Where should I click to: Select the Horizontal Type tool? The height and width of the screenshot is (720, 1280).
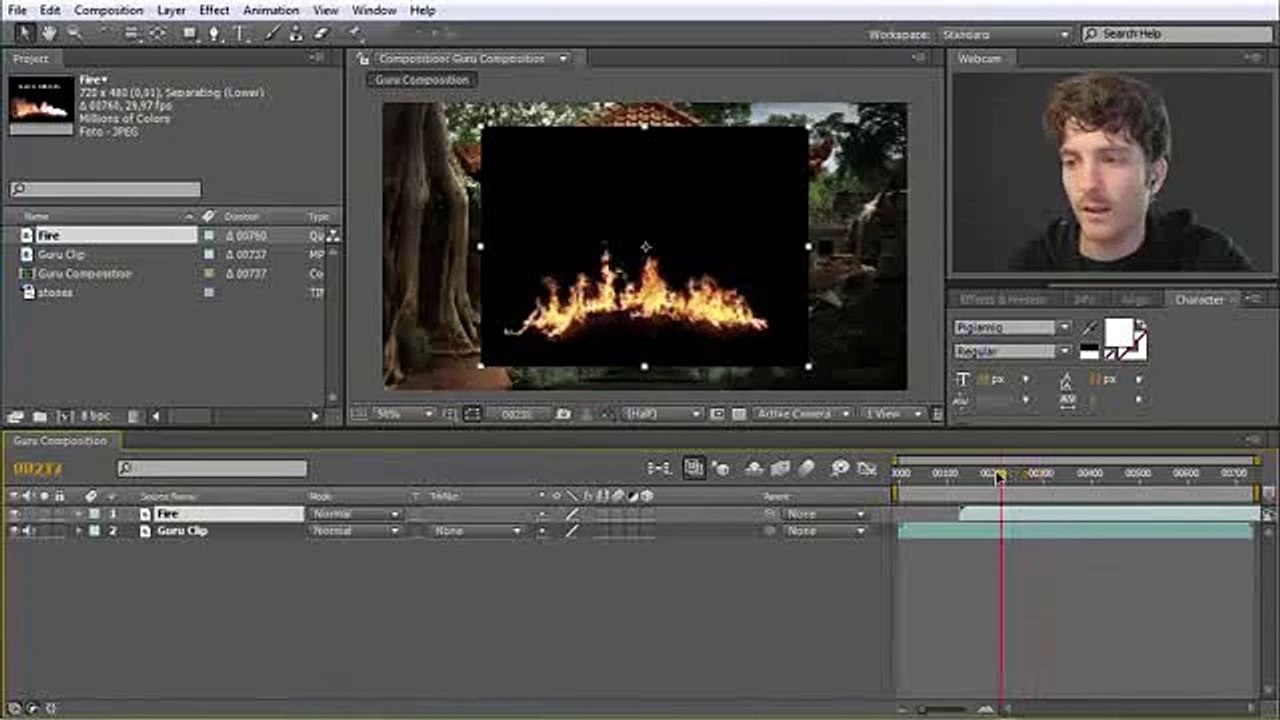tap(240, 33)
